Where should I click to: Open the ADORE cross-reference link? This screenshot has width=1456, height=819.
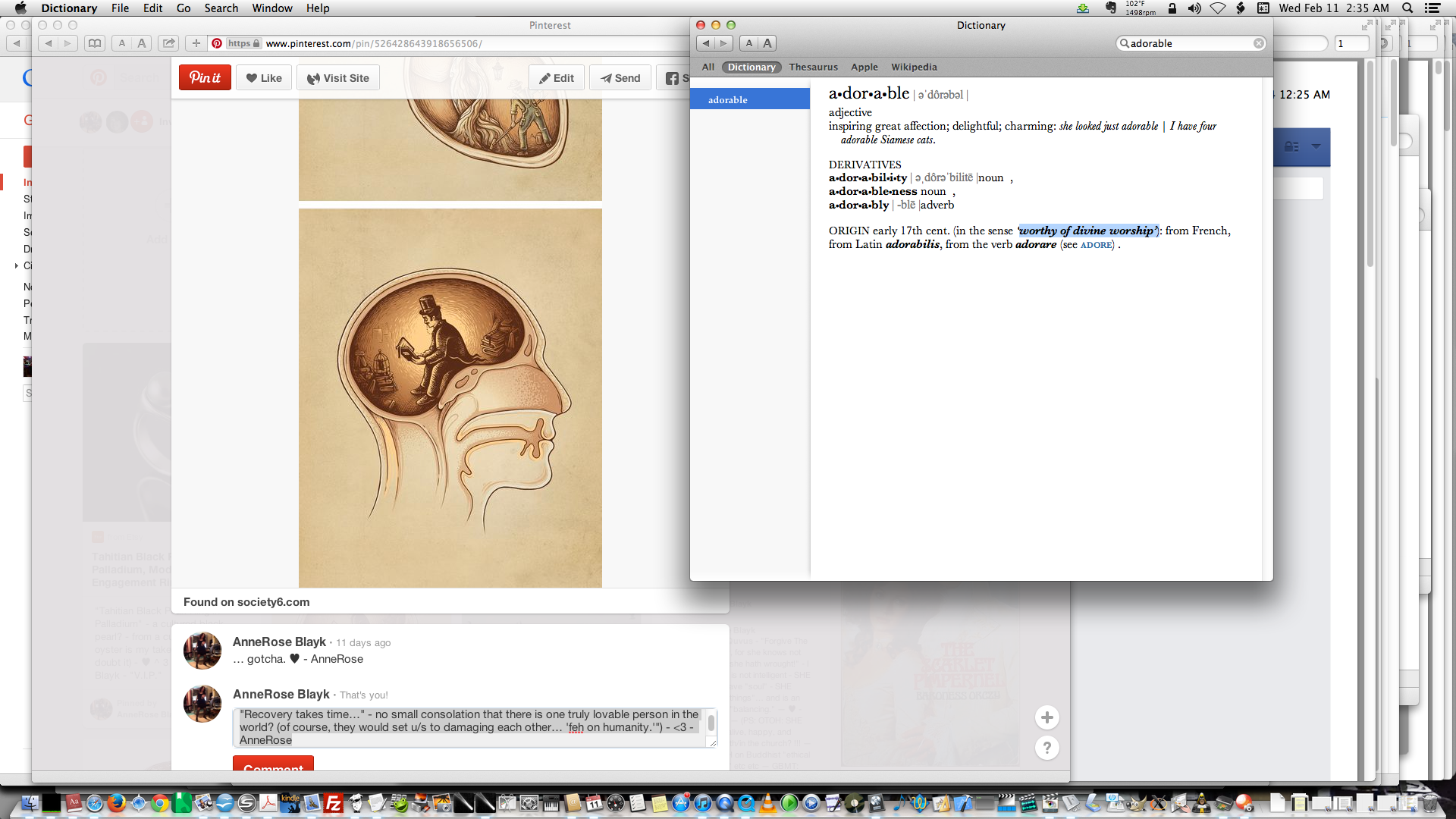tap(1097, 245)
